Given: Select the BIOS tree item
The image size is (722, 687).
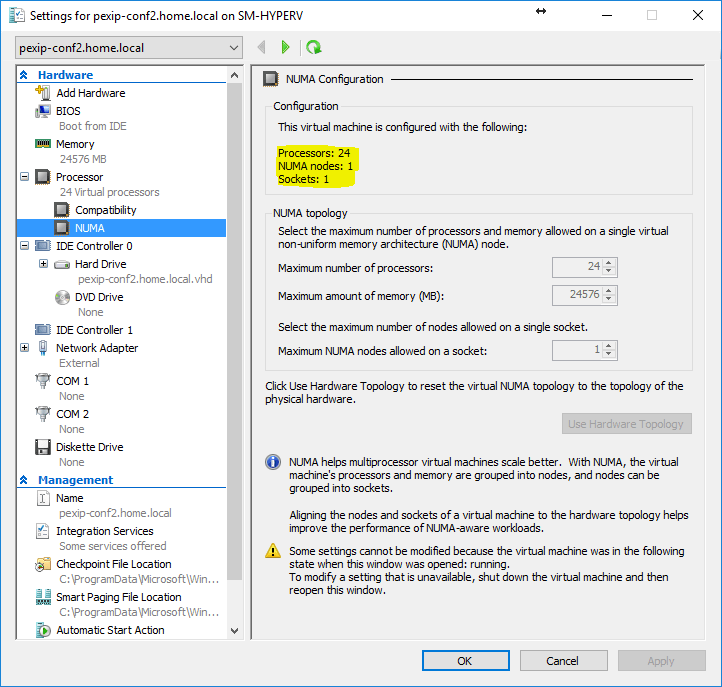Looking at the screenshot, I should [x=68, y=111].
